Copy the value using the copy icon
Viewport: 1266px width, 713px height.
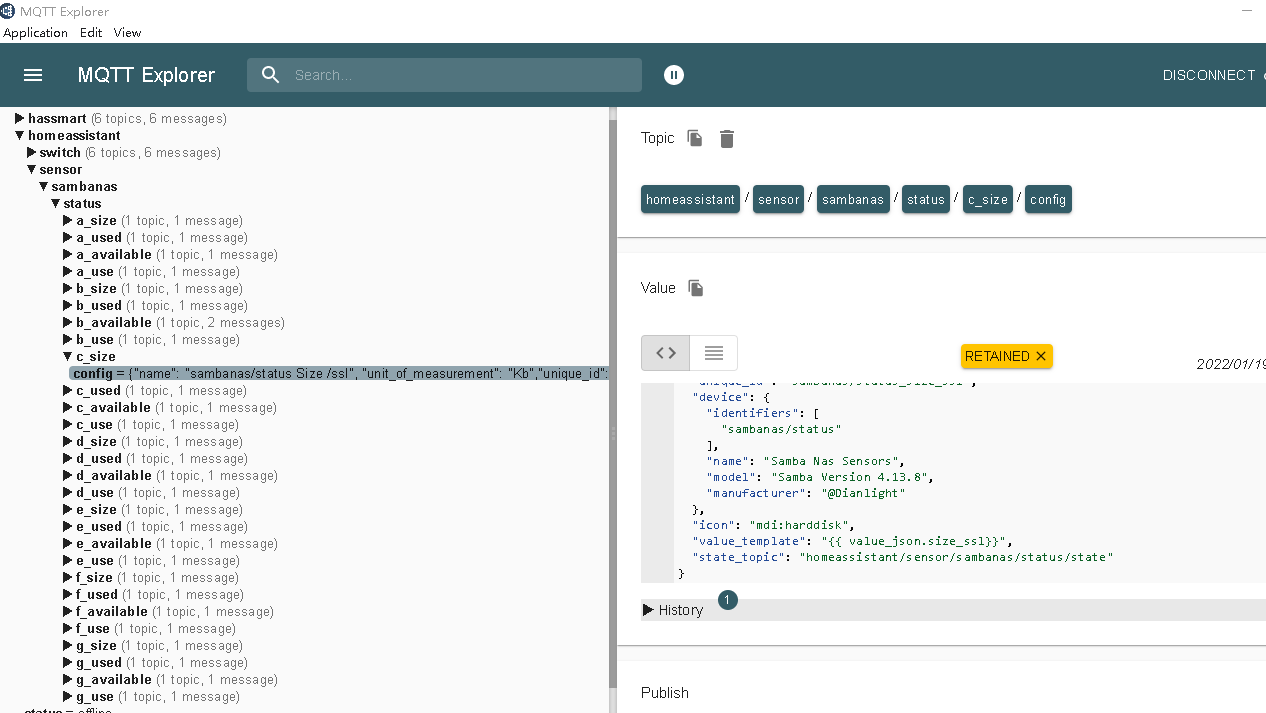[696, 288]
